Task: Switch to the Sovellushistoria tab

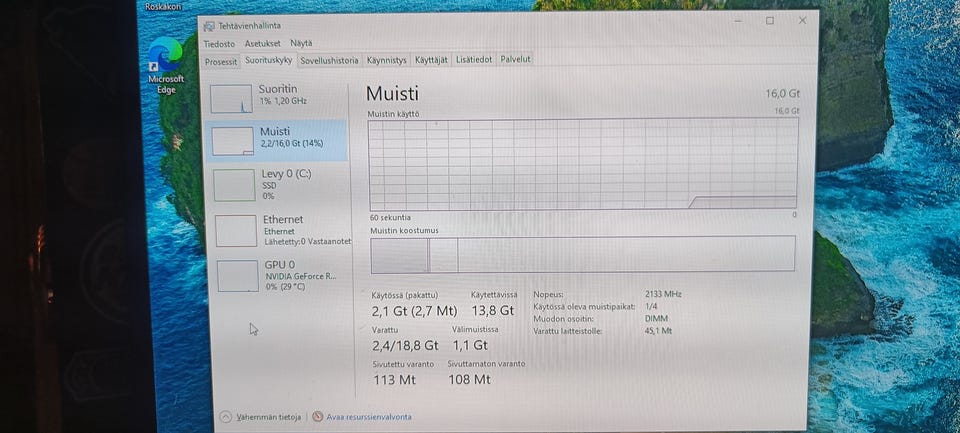Action: (329, 60)
